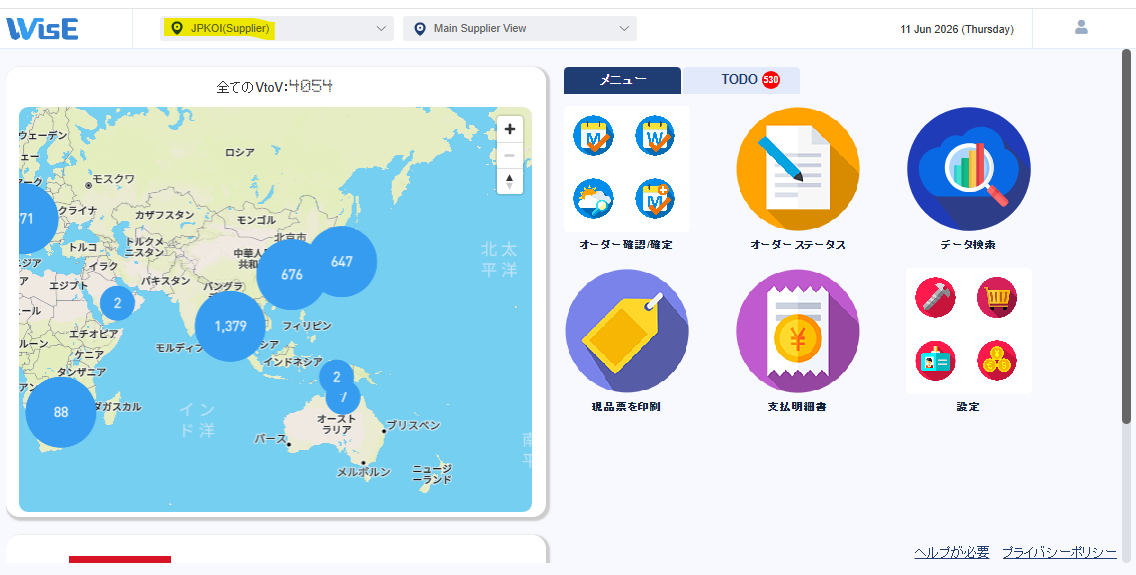Click the shopping cart settings icon
Image resolution: width=1136 pixels, height=575 pixels.
[997, 297]
